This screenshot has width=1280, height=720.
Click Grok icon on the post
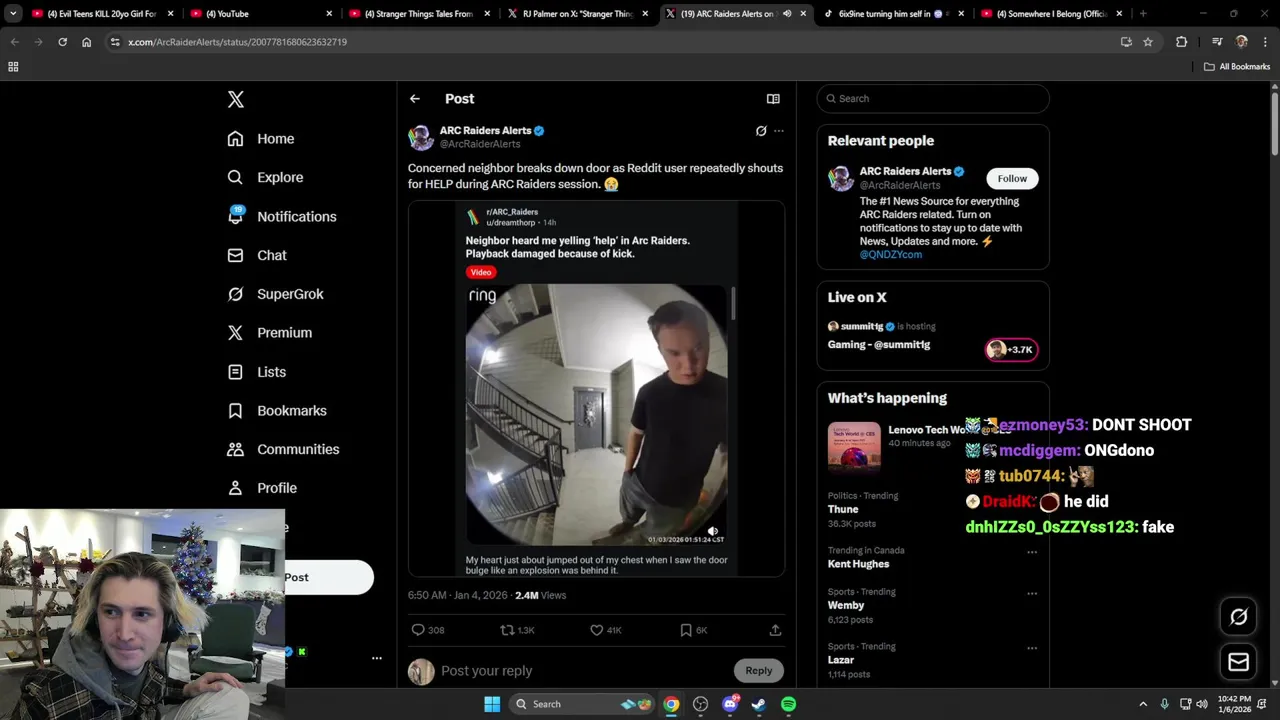coord(761,131)
